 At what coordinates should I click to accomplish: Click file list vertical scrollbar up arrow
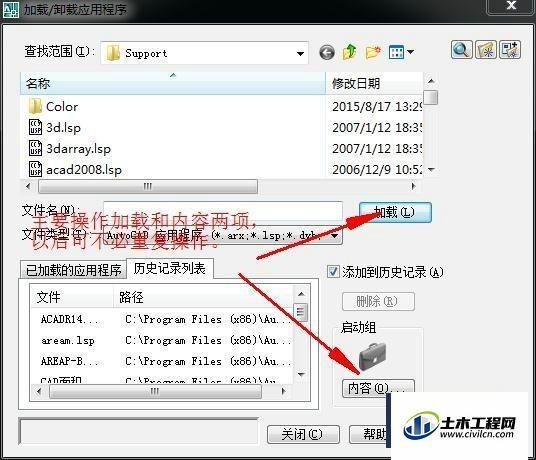431,81
